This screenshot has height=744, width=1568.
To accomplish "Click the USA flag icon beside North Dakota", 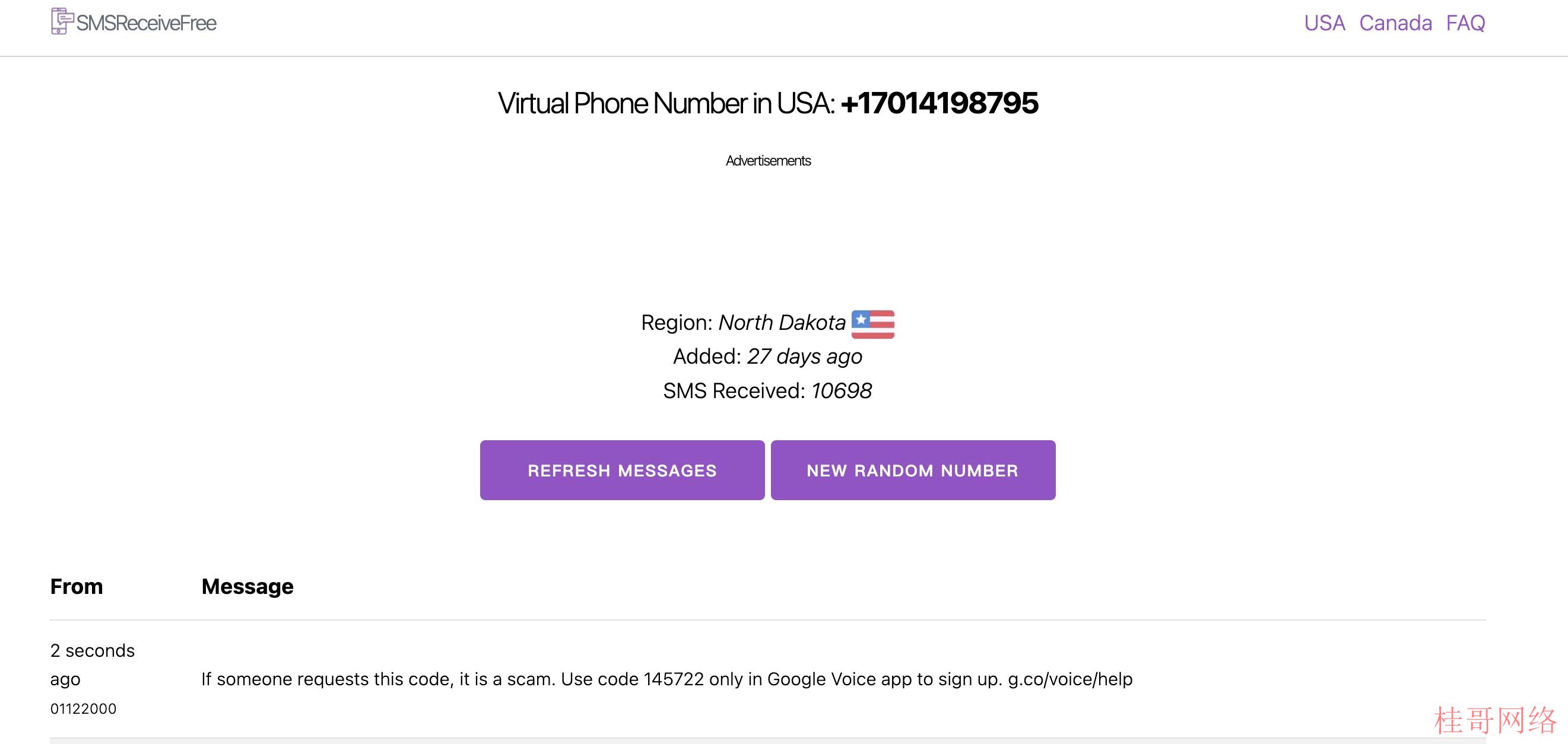I will (x=872, y=323).
